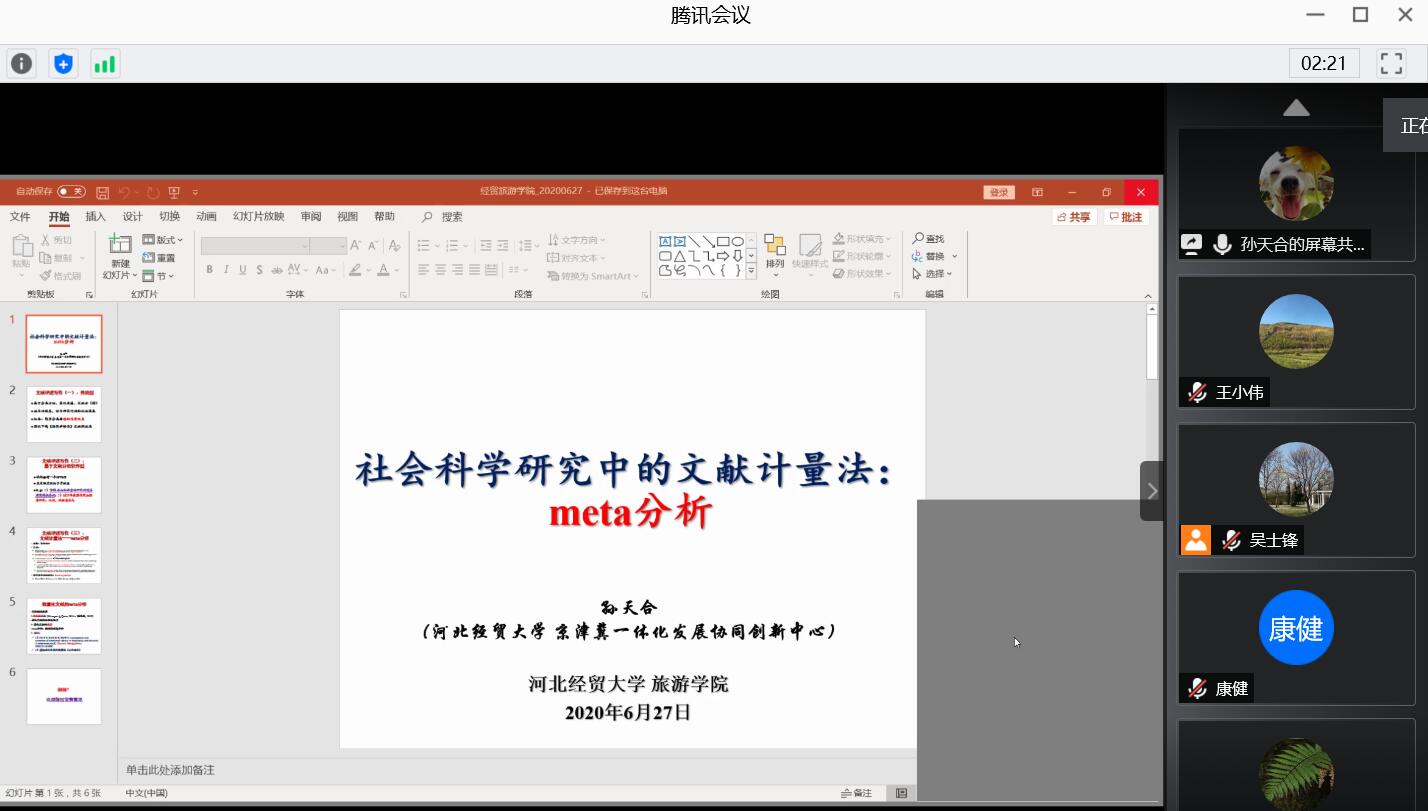Click the Share (共享) button
This screenshot has width=1428, height=811.
click(x=1074, y=217)
